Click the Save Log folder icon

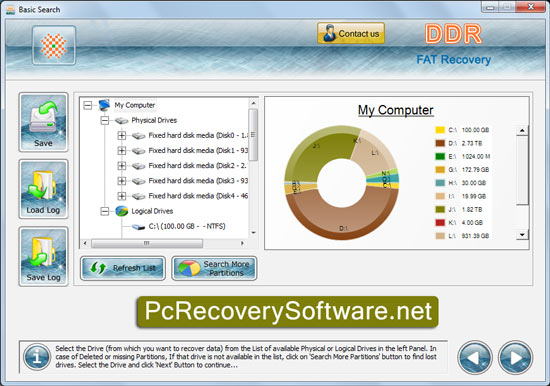coord(43,256)
